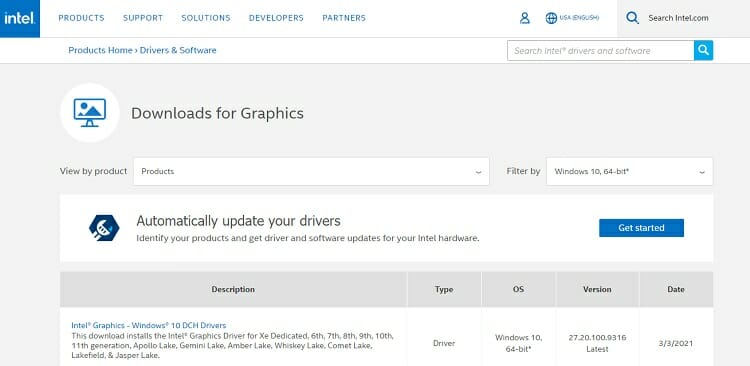Click the globe language selector icon

pyautogui.click(x=551, y=18)
